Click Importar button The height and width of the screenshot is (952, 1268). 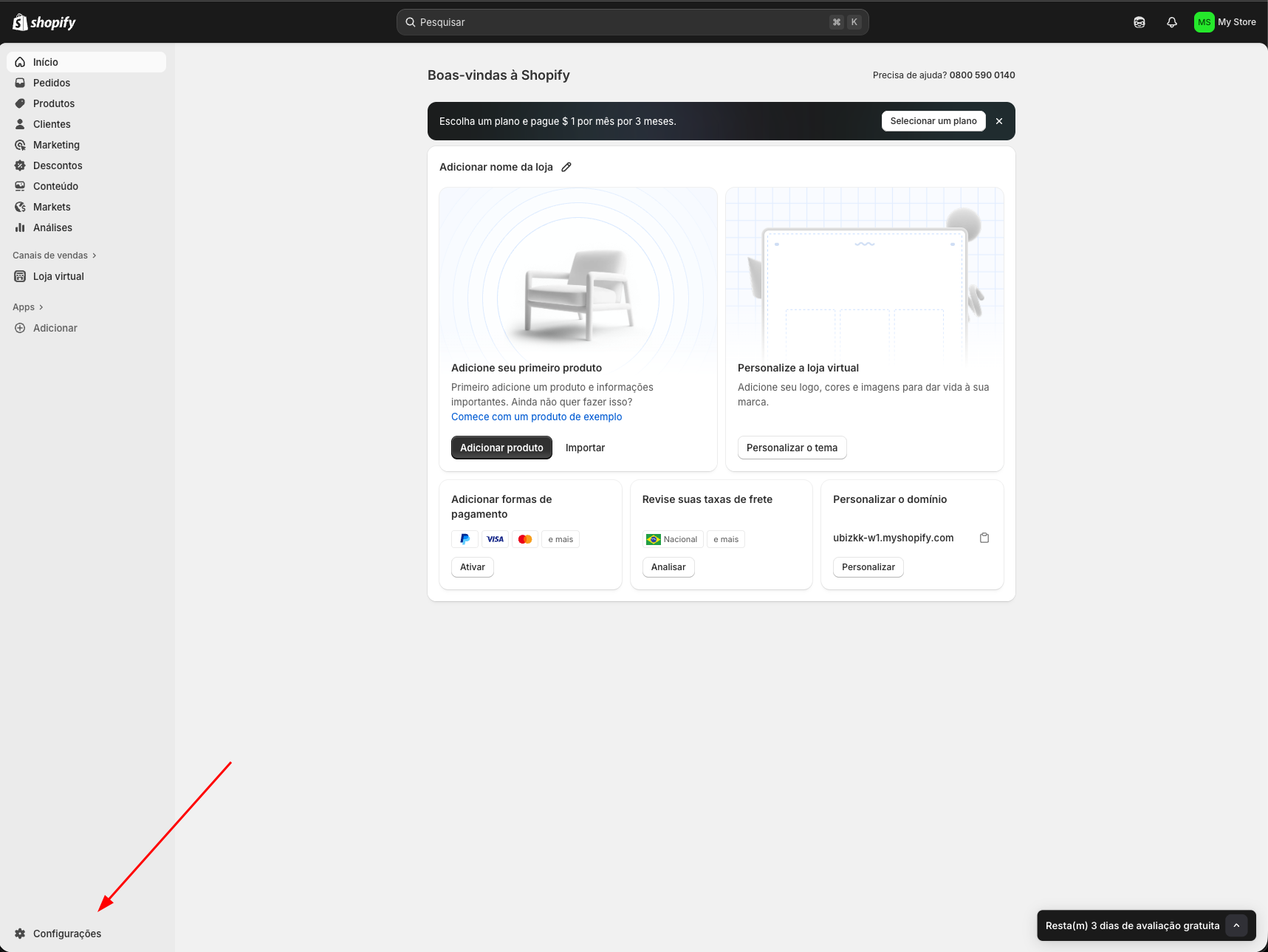click(x=585, y=448)
